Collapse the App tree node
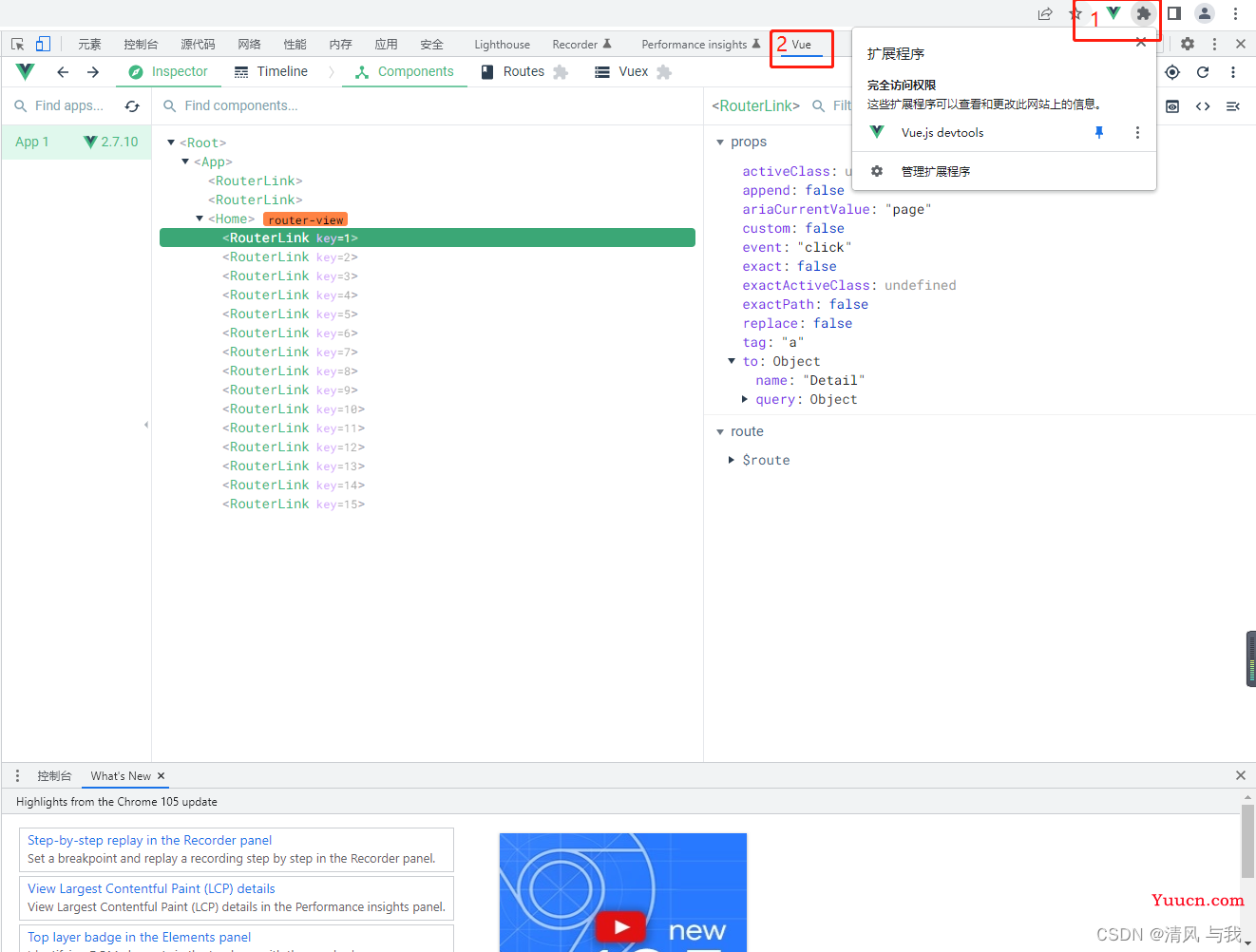Image resolution: width=1256 pixels, height=952 pixels. click(x=185, y=162)
